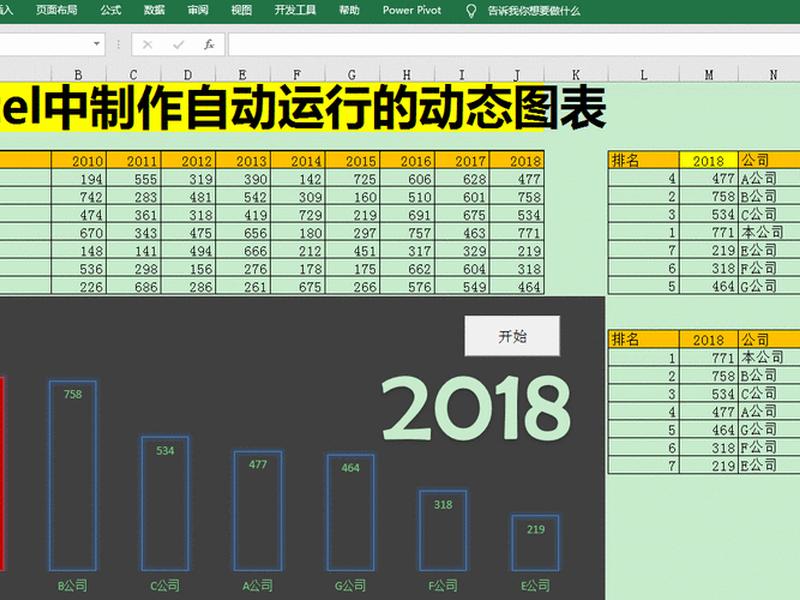Select cell with value 451
Image resolution: width=800 pixels, height=600 pixels.
(x=352, y=251)
